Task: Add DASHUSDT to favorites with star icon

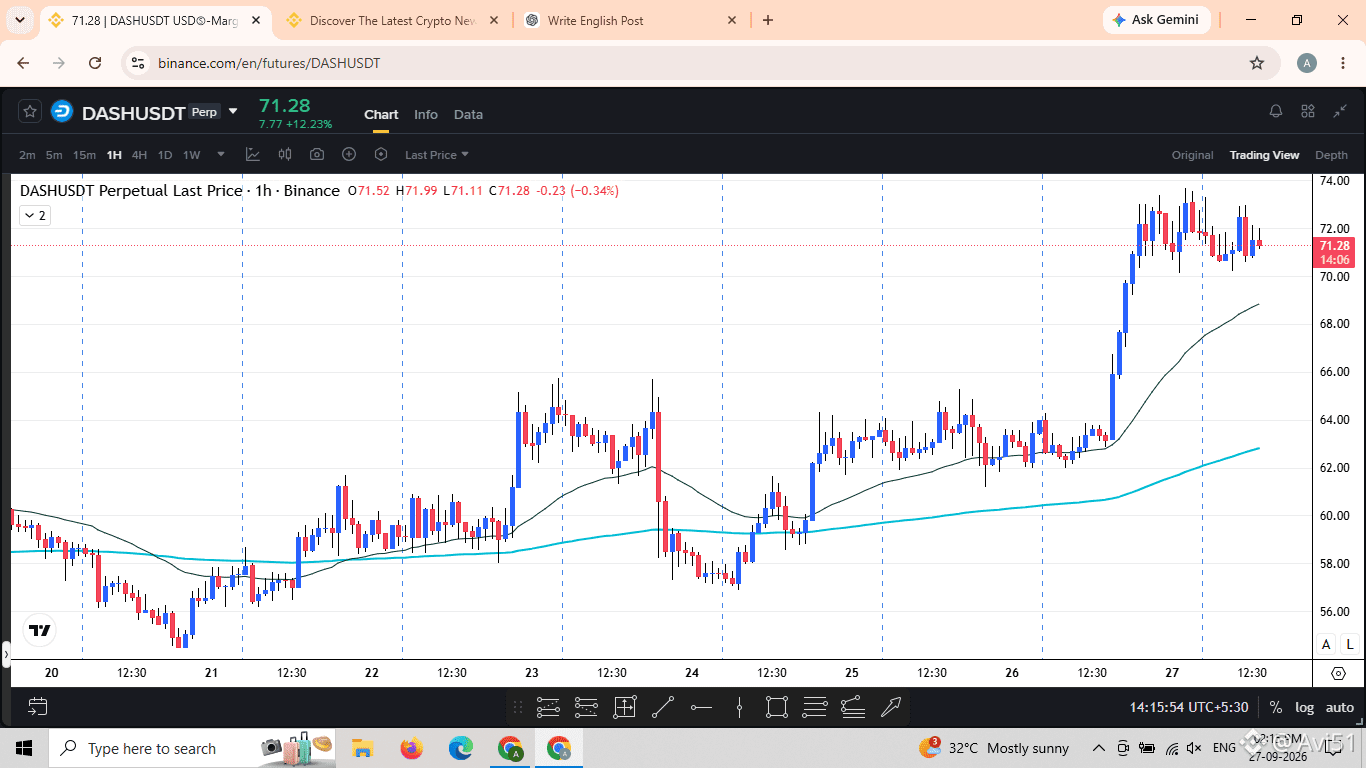Action: [x=30, y=112]
